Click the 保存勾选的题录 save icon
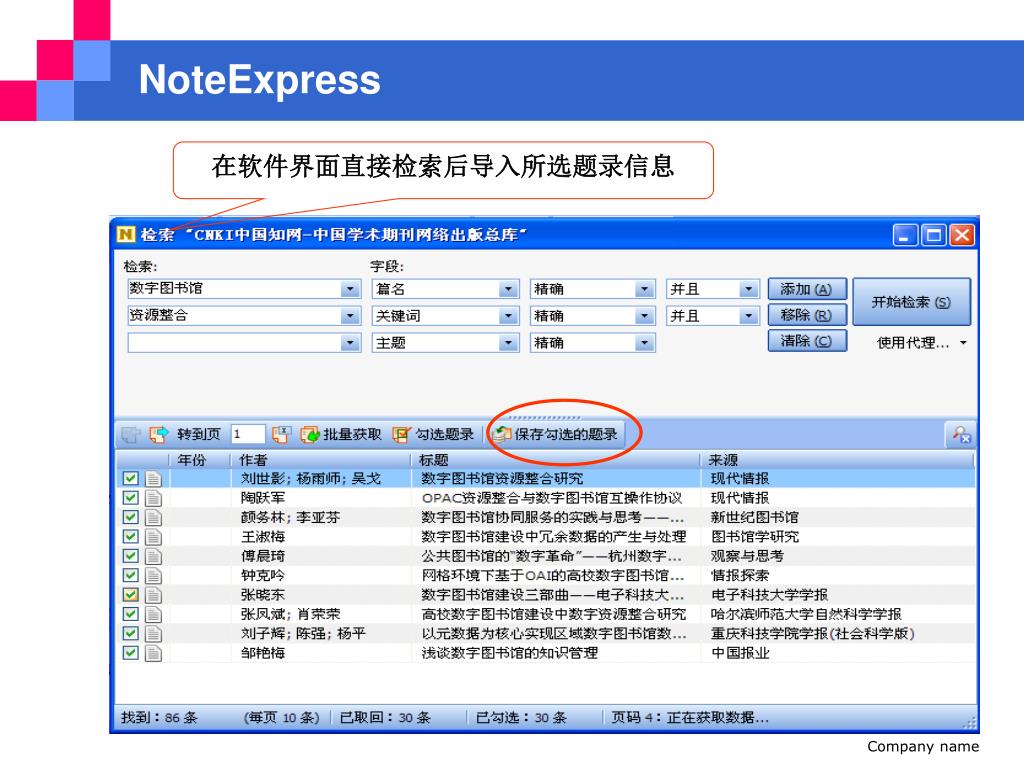Image resolution: width=1024 pixels, height=768 pixels. click(502, 434)
